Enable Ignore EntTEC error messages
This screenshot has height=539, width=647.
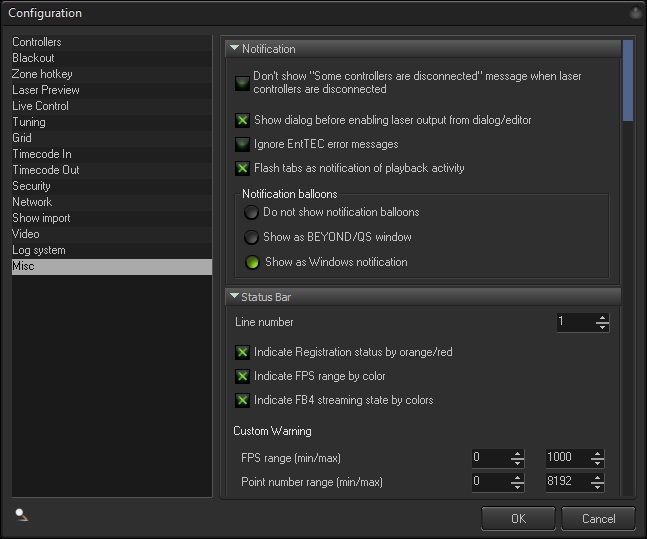tap(242, 144)
